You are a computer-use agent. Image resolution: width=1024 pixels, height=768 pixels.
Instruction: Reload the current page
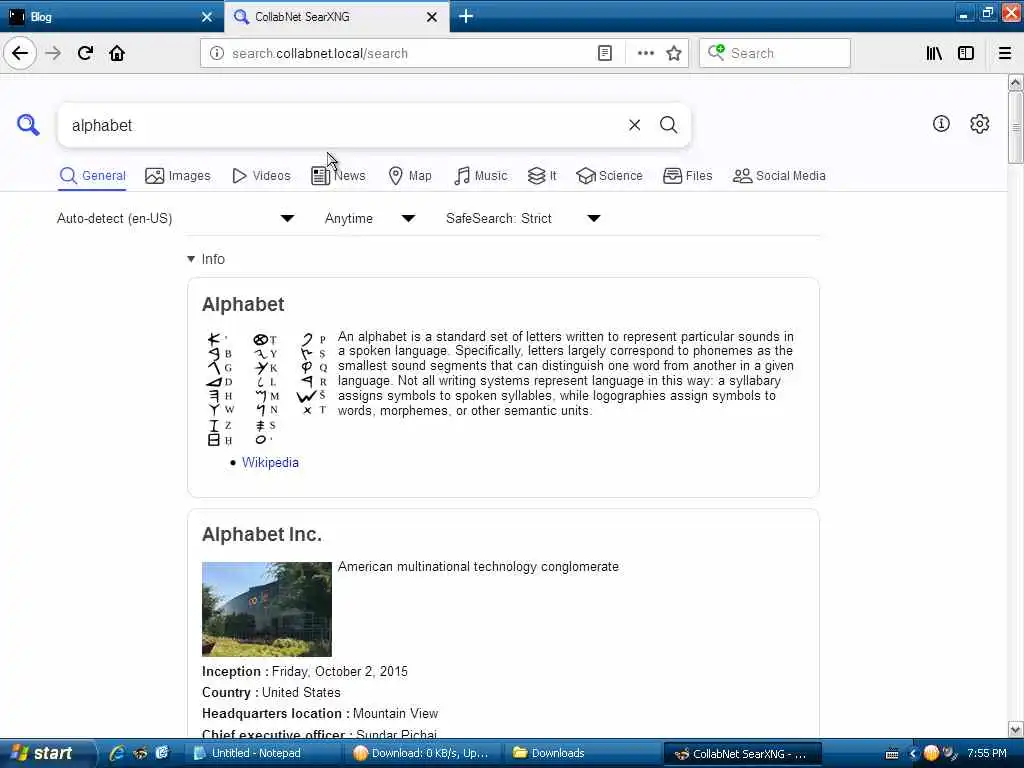click(x=85, y=53)
